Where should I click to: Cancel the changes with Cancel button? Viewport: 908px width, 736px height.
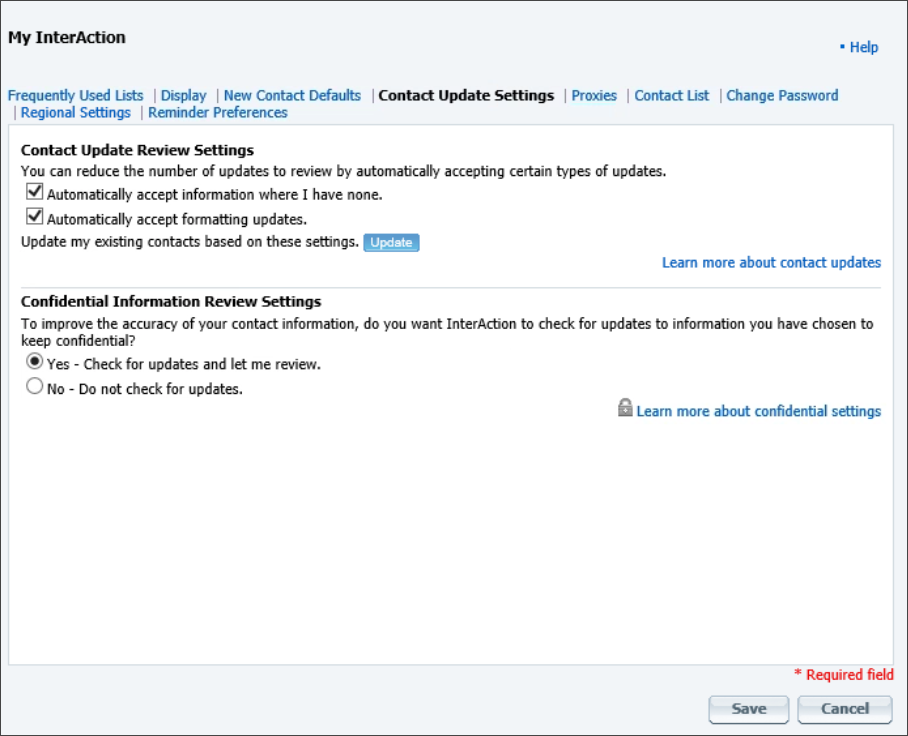point(845,709)
